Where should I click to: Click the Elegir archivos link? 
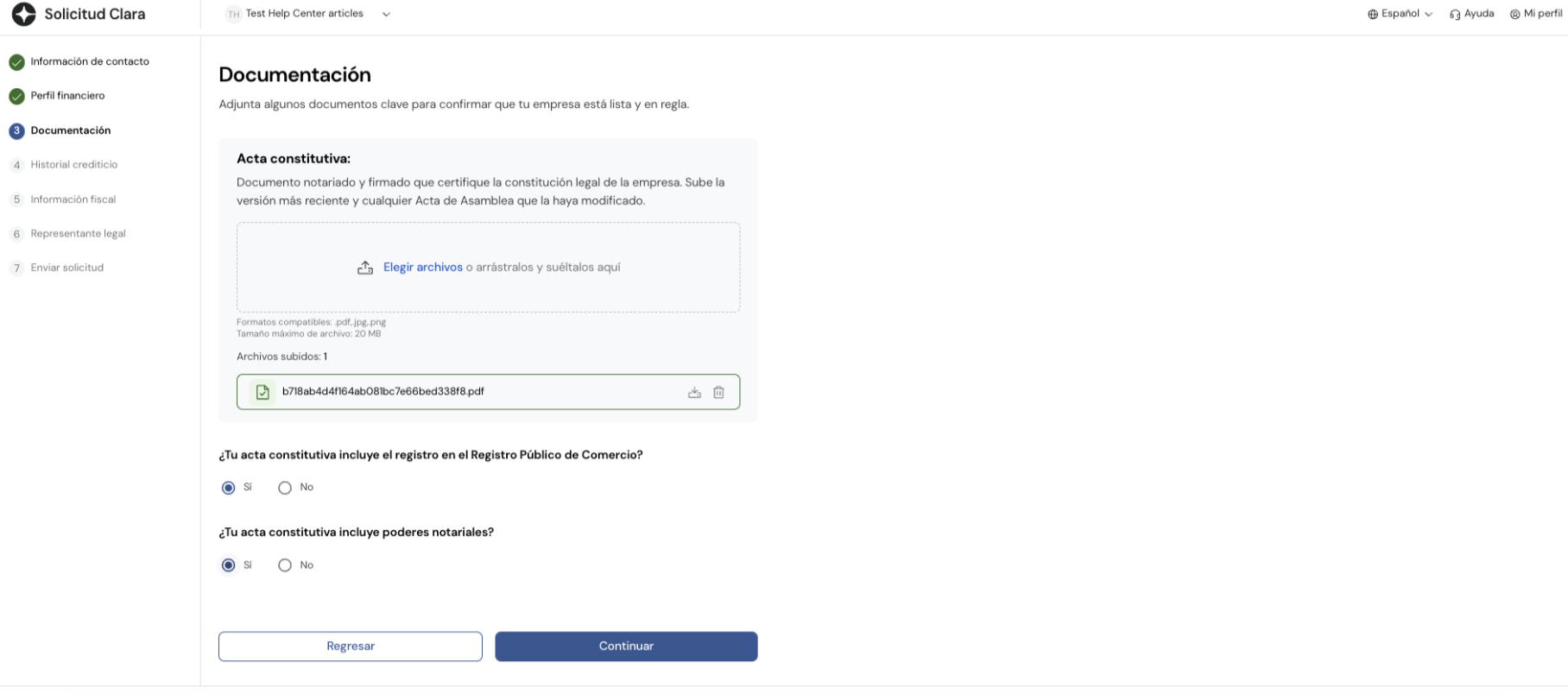(422, 267)
